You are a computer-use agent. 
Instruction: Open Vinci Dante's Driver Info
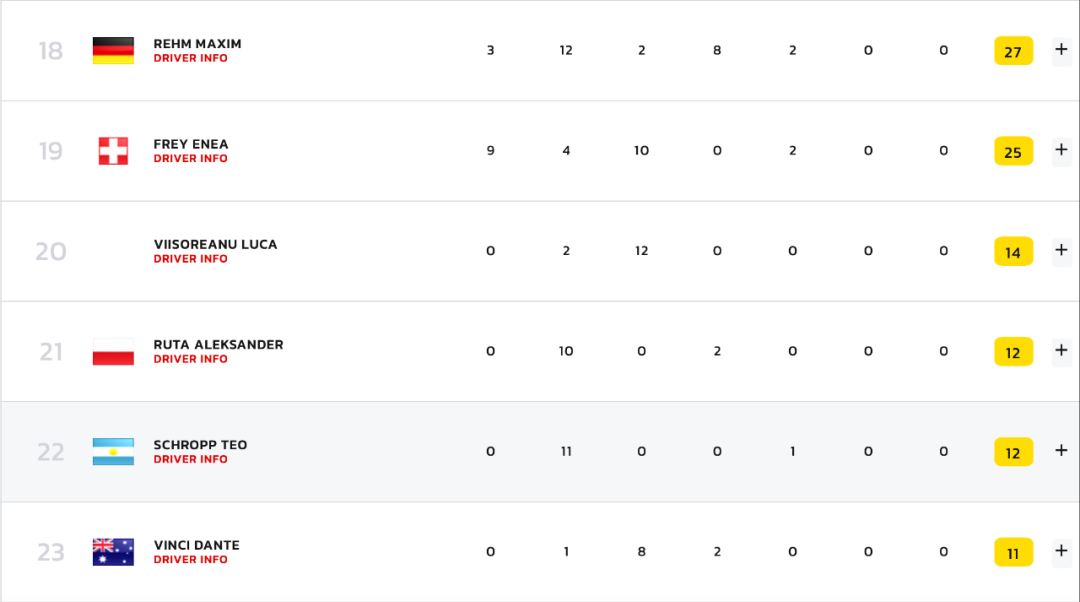(x=190, y=560)
